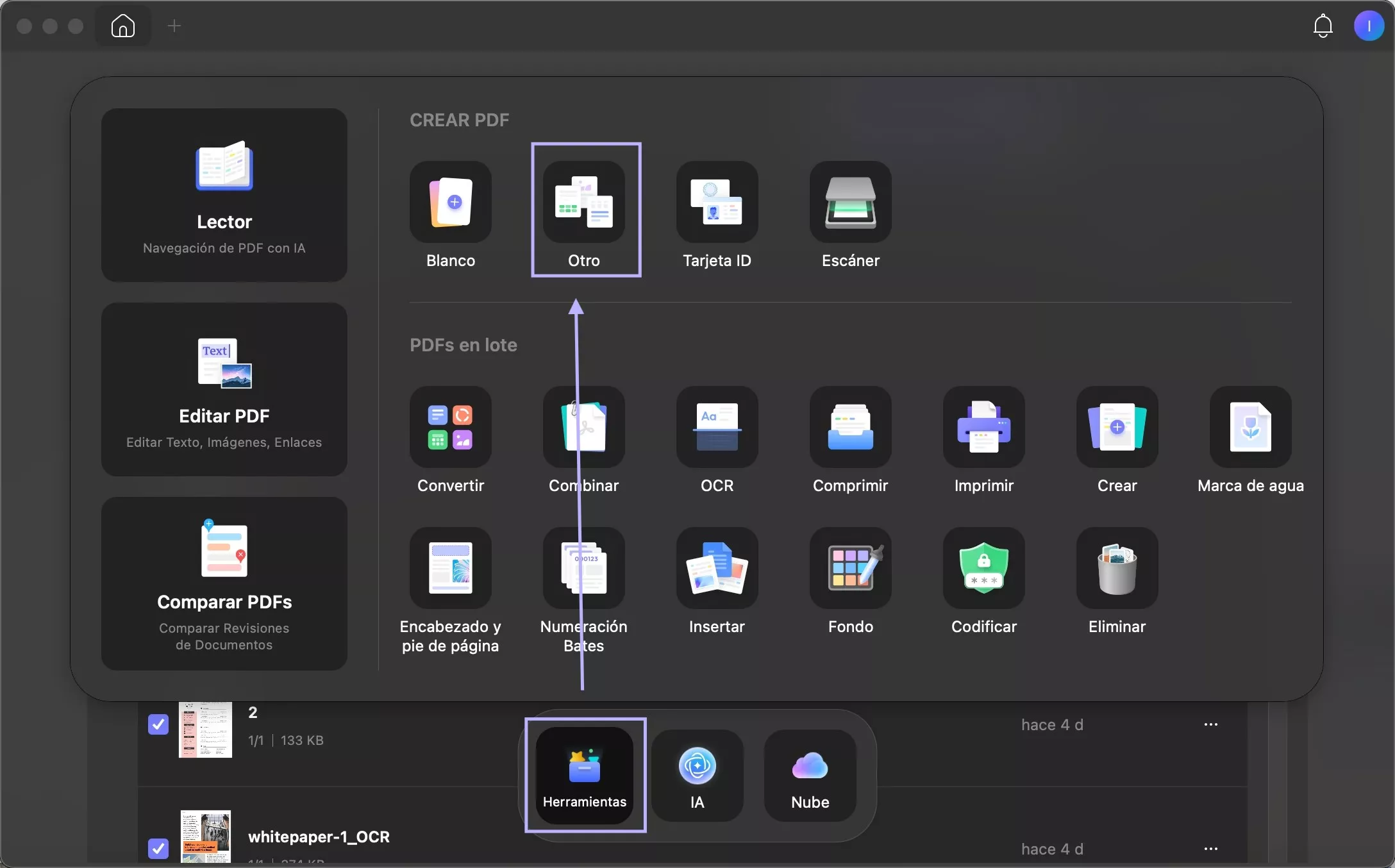Click "hace 4 d" date of whitepaper-1_OCR

pos(1052,849)
